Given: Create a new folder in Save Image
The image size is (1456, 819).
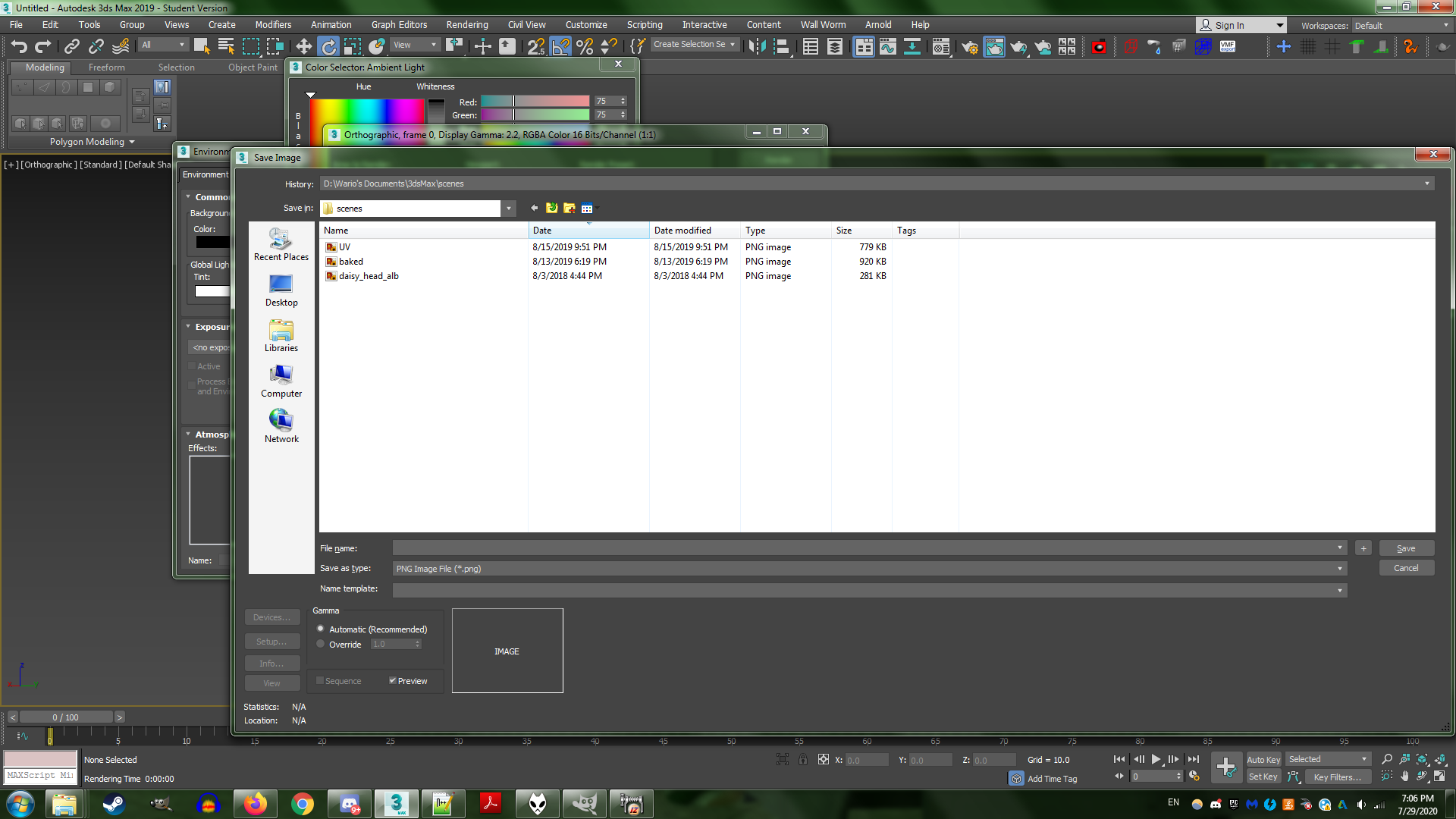Looking at the screenshot, I should click(570, 209).
